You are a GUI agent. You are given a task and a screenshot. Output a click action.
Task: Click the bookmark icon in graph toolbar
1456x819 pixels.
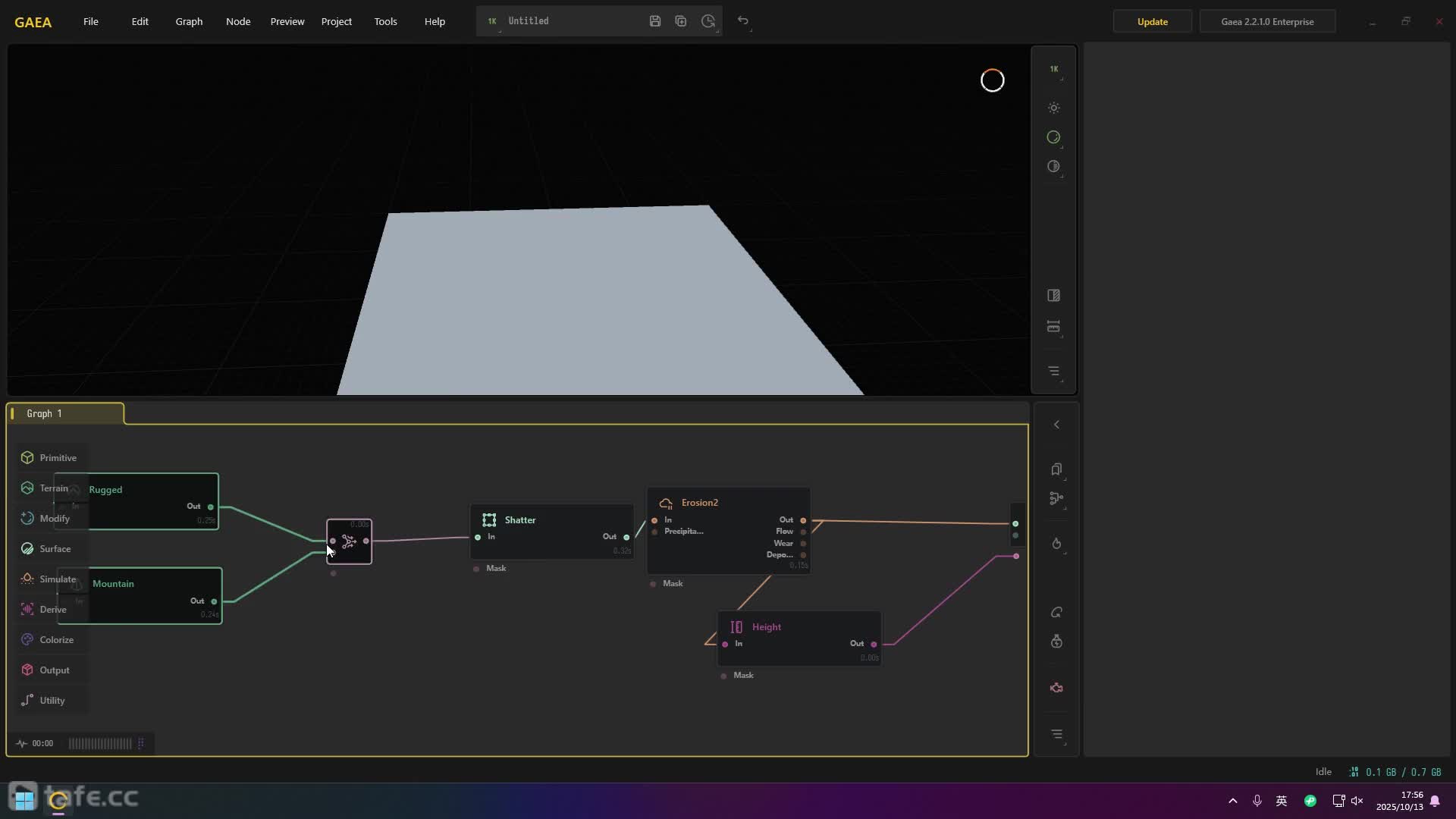[1056, 469]
